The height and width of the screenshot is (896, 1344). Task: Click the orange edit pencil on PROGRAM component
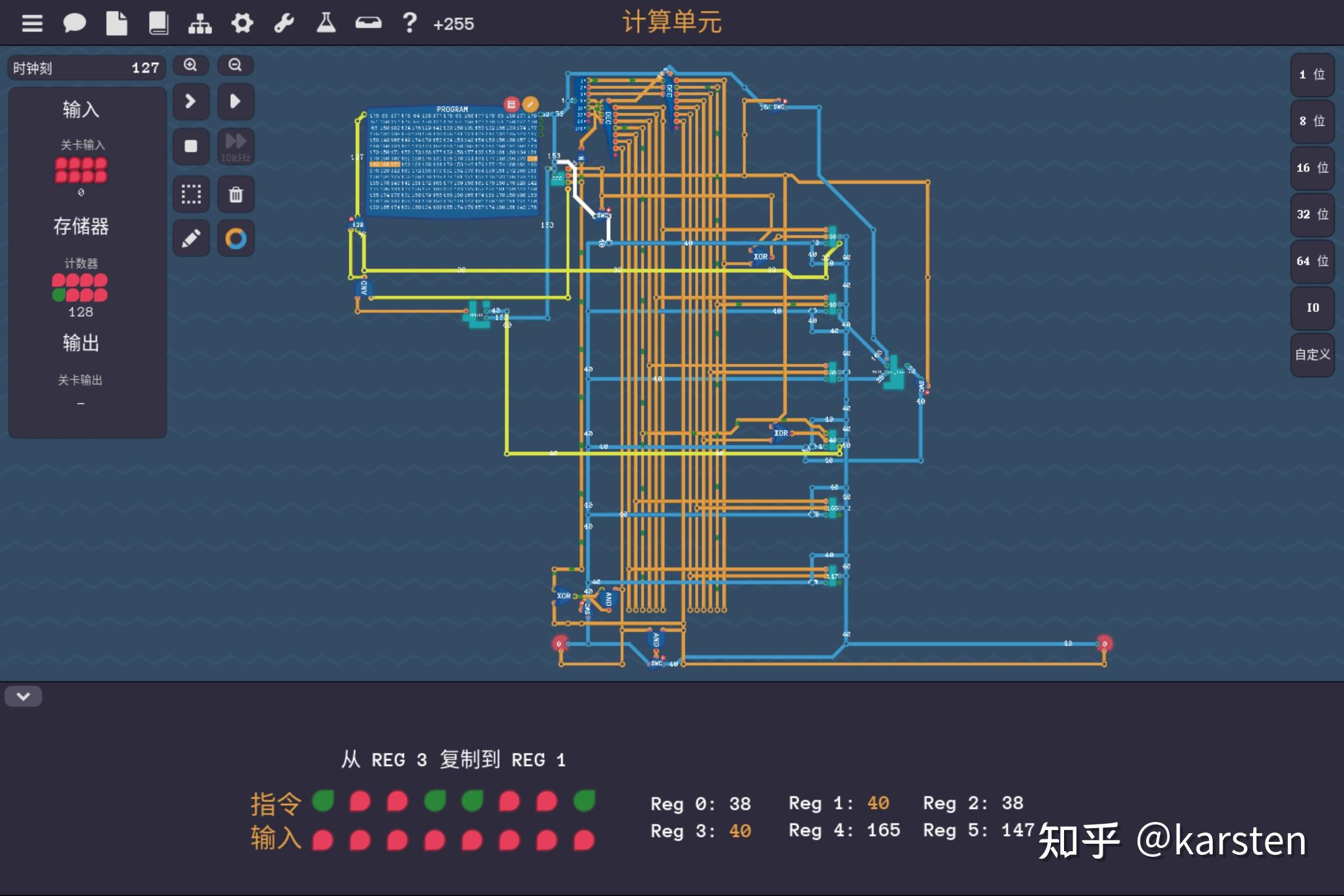(530, 104)
